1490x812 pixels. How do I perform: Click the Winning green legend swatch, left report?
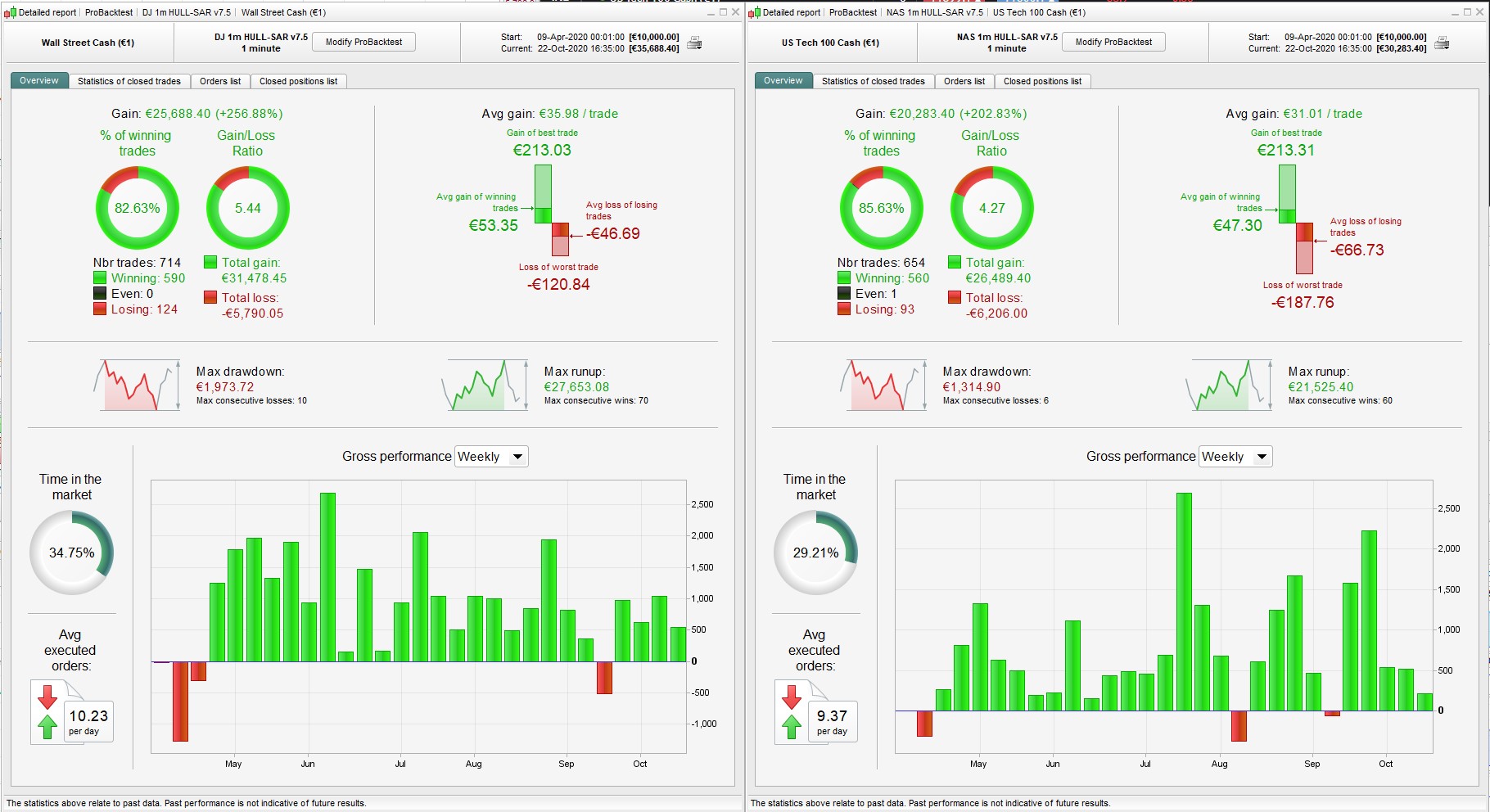click(x=100, y=278)
